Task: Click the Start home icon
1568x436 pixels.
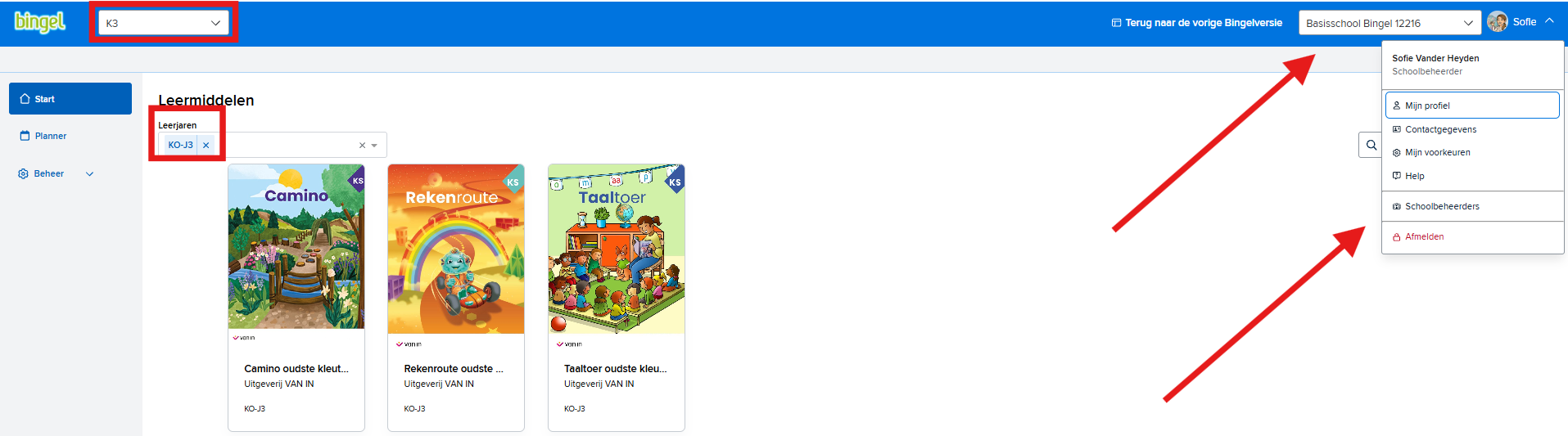Action: [x=25, y=99]
